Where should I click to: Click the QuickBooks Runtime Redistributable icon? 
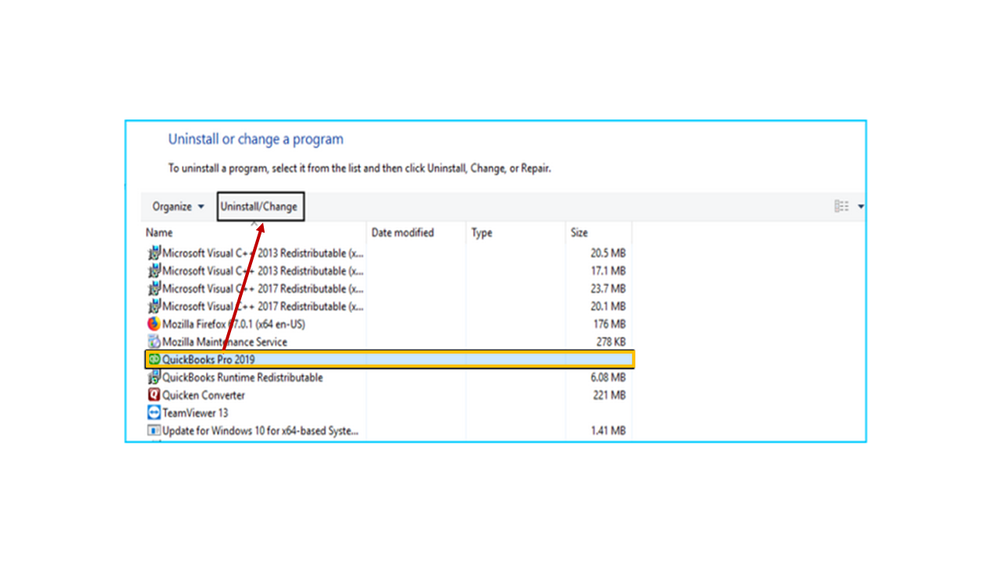coord(154,377)
